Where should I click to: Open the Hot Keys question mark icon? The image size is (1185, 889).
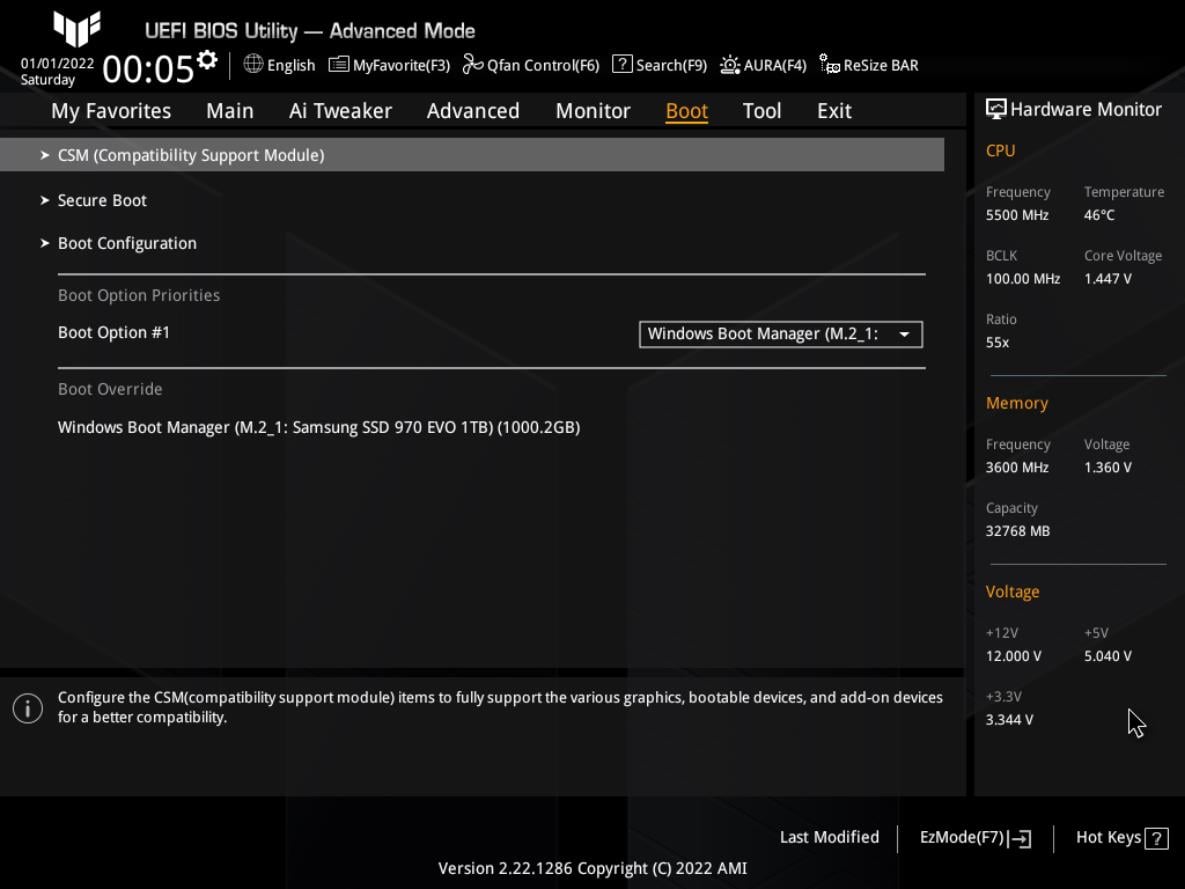tap(1156, 838)
